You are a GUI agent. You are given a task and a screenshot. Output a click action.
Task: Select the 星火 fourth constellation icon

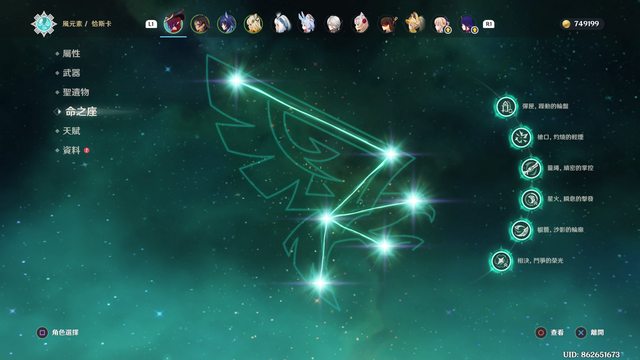point(531,199)
